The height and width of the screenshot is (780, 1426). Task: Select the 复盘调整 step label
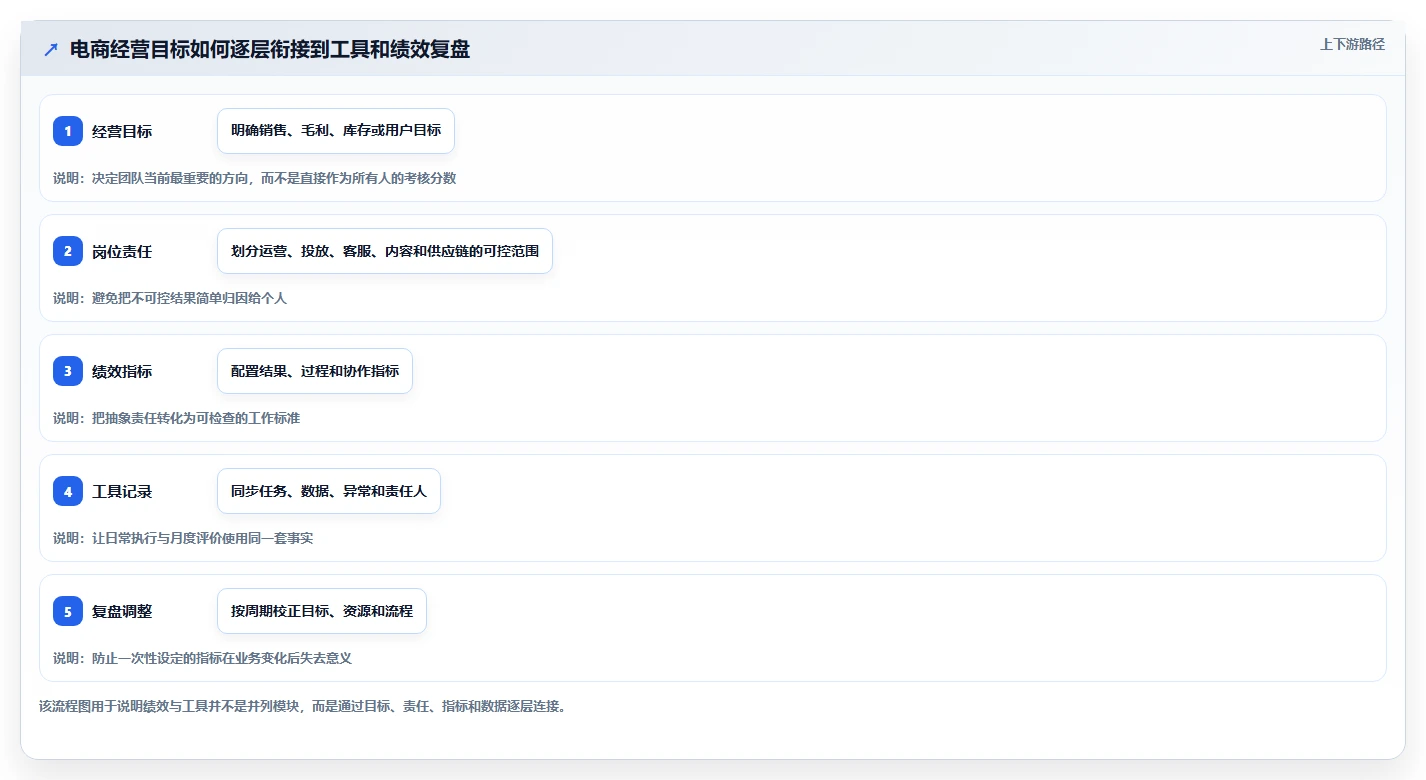122,611
